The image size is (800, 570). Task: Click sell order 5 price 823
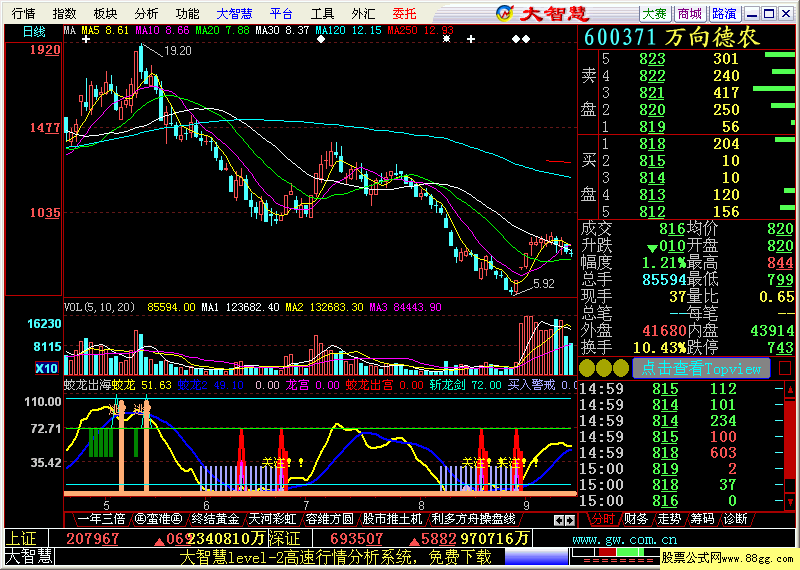[x=652, y=59]
